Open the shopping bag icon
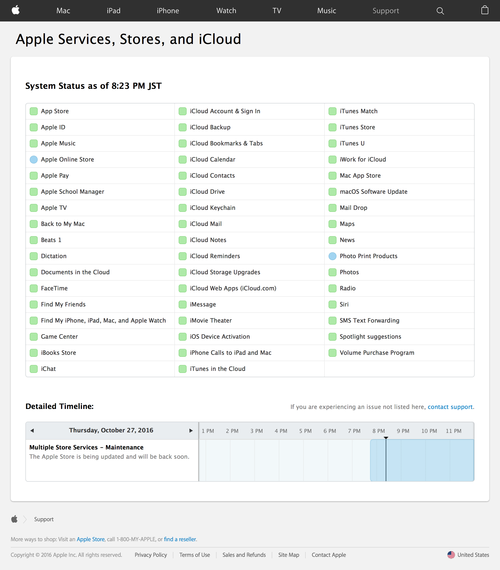Screen dimensions: 500x570 coord(485,10)
